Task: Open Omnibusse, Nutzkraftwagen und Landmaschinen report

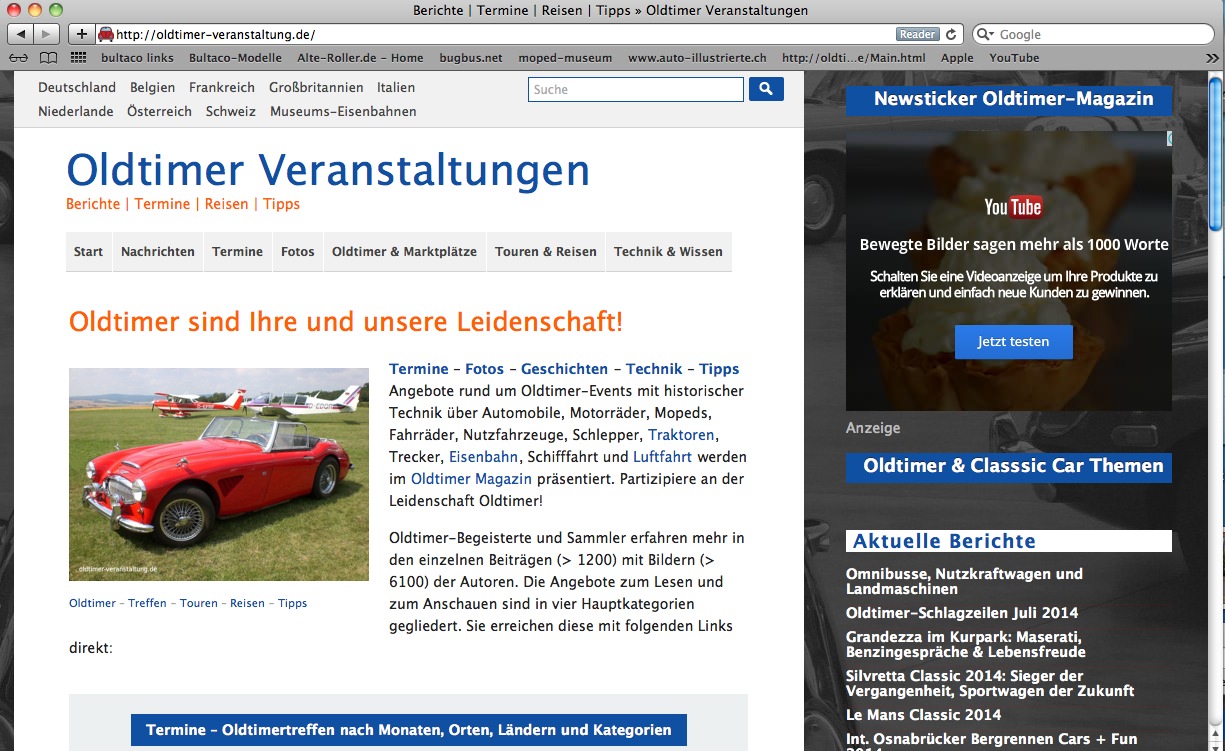Action: coord(964,581)
